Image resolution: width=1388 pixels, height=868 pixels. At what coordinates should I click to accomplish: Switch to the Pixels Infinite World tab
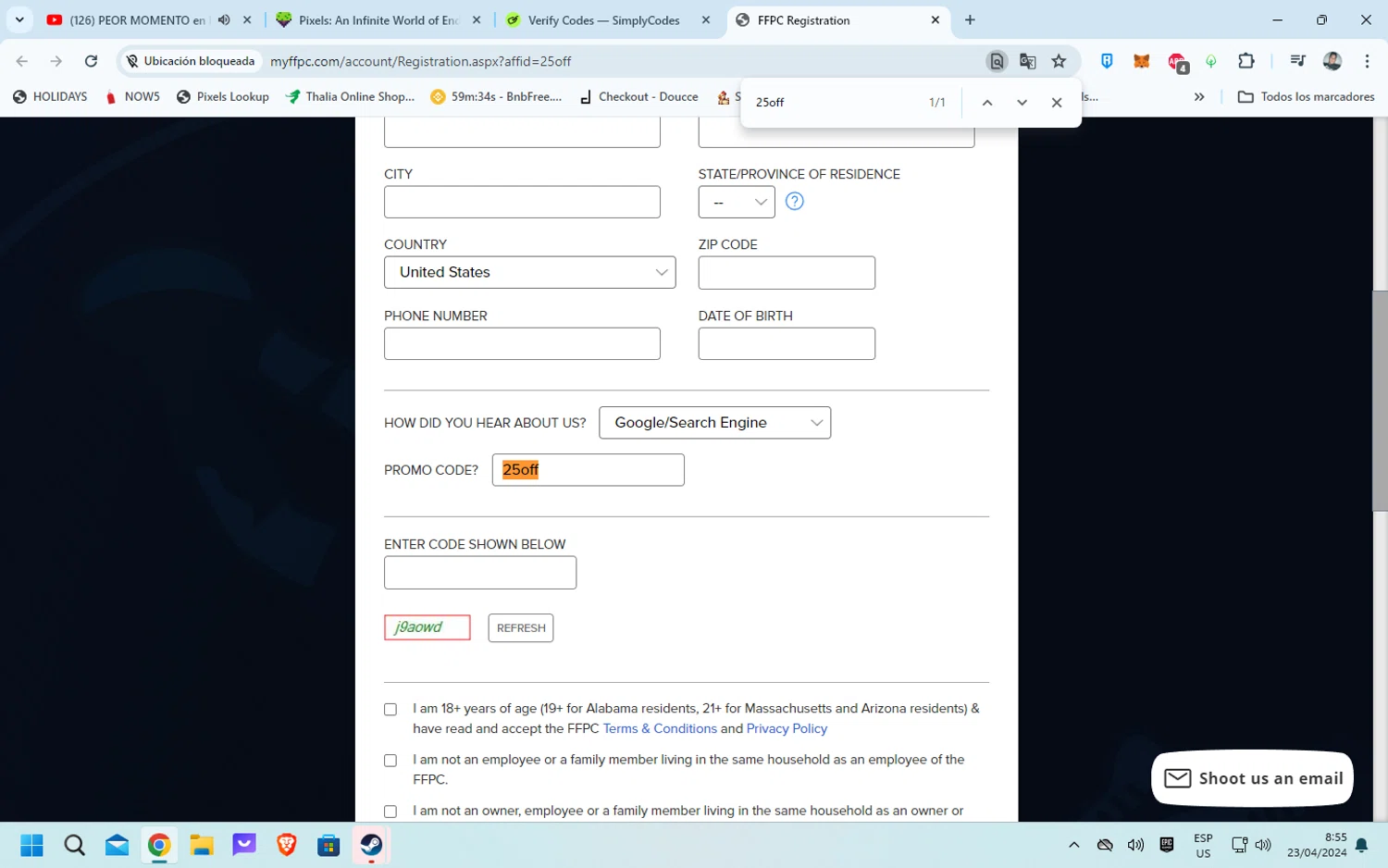tap(378, 19)
